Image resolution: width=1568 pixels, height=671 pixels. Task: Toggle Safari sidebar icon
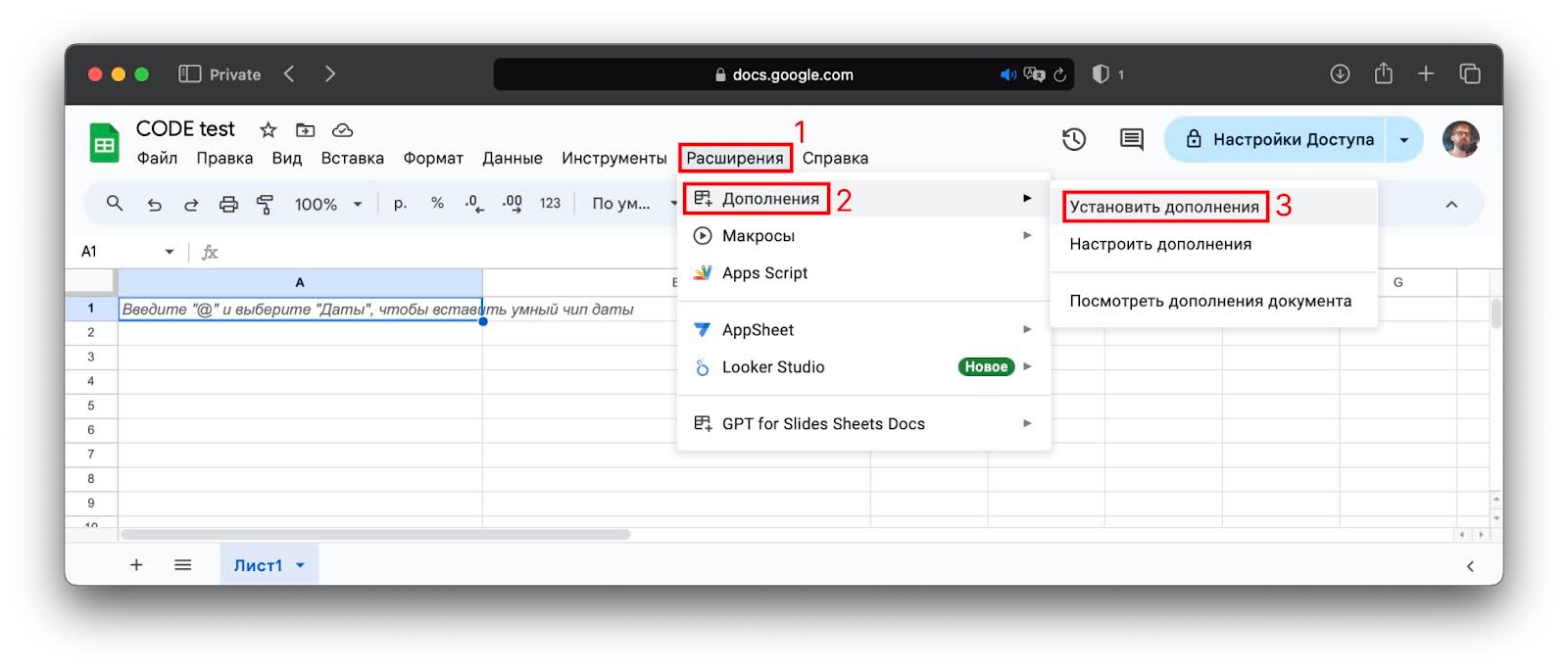[189, 74]
